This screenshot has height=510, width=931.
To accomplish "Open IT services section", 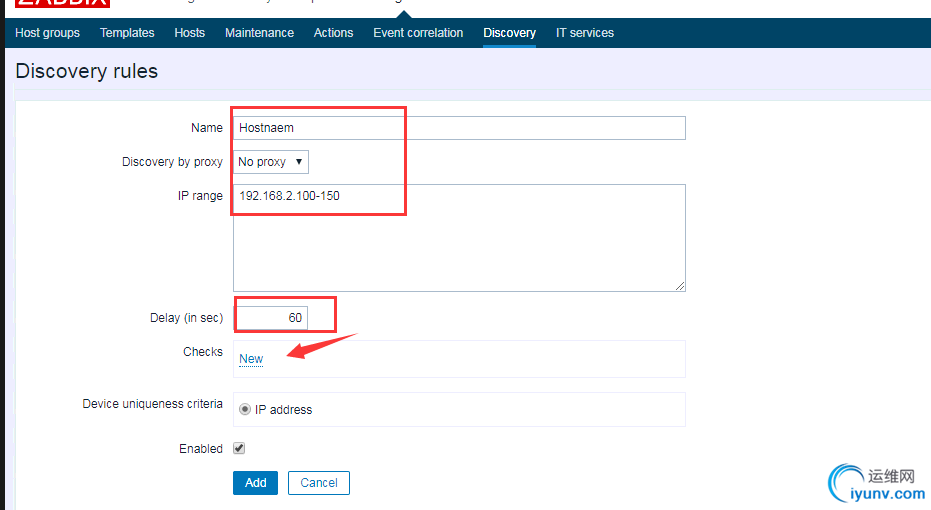I will click(585, 33).
